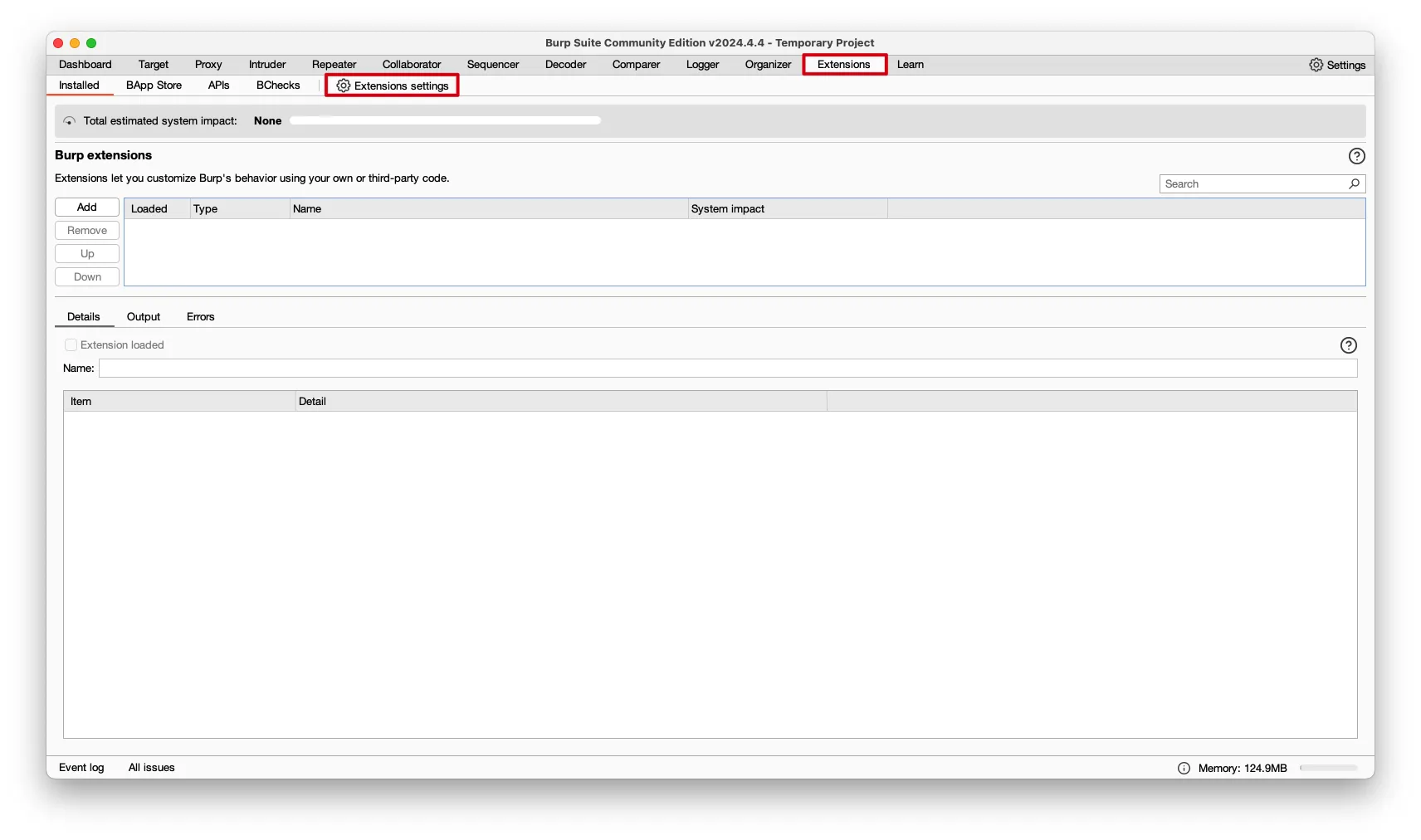Open the Proxy tab
This screenshot has height=840, width=1421.
pos(208,65)
